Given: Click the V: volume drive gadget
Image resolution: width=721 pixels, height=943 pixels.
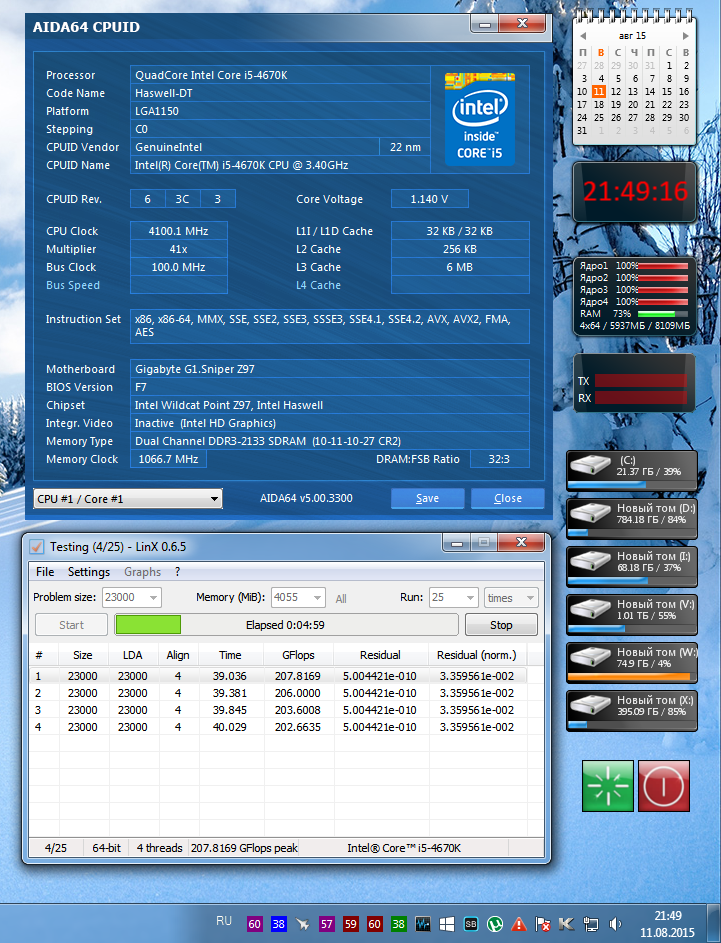Looking at the screenshot, I should point(631,615).
